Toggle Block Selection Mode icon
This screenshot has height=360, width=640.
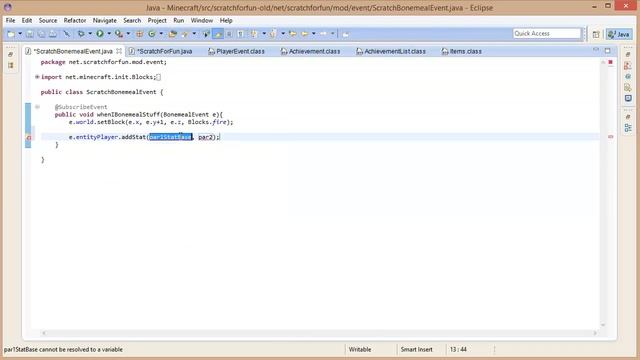(229, 34)
